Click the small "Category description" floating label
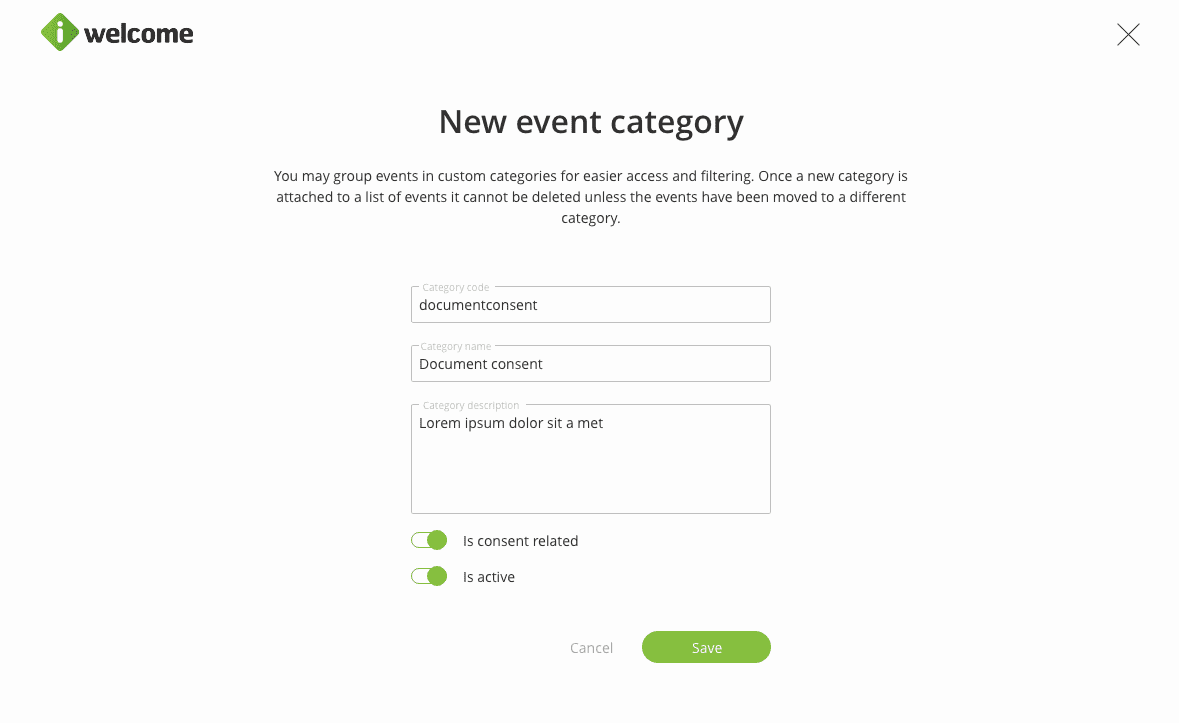This screenshot has width=1179, height=723. pyautogui.click(x=471, y=406)
